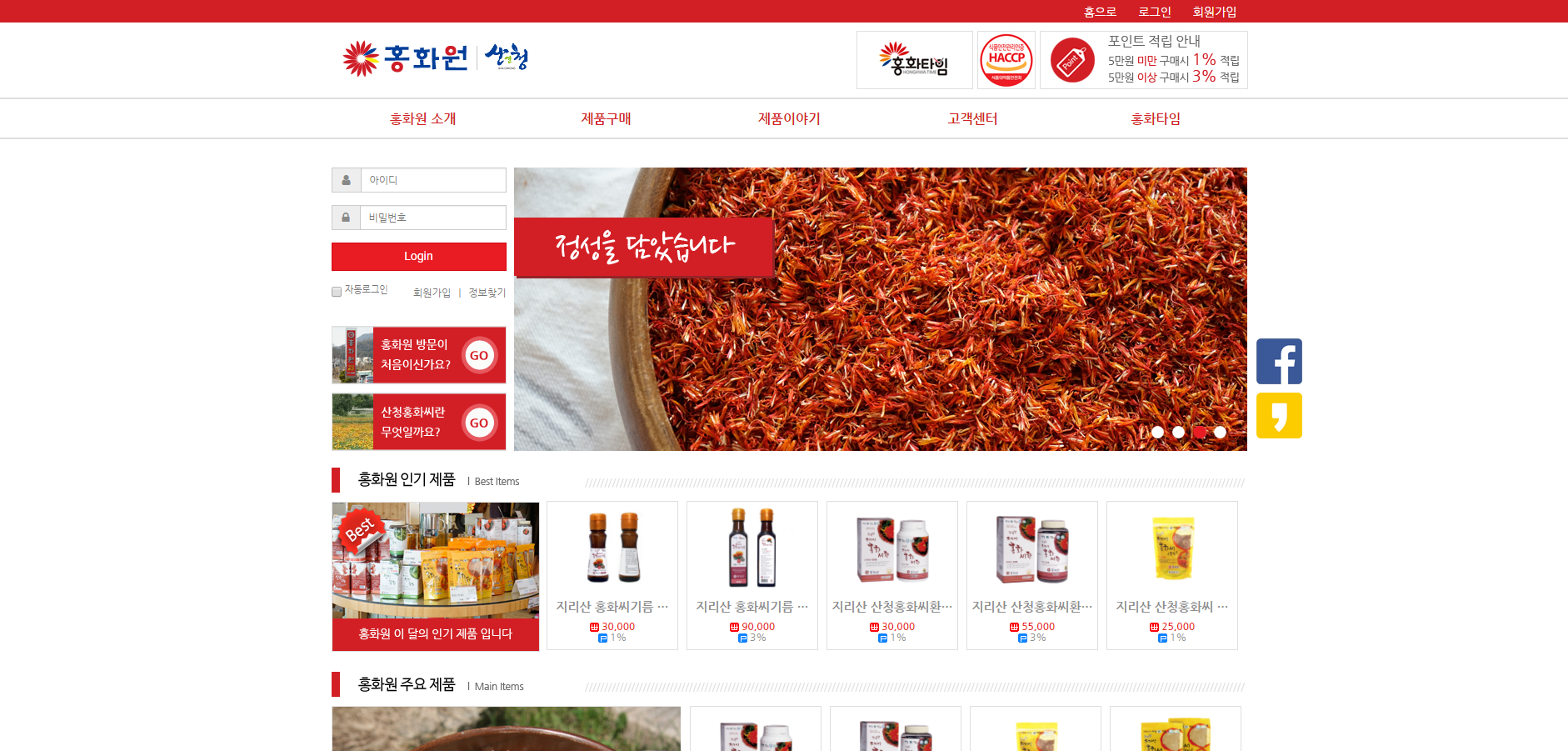Open the 제품이야기 menu
Viewport: 1568px width, 751px height.
pyautogui.click(x=789, y=118)
